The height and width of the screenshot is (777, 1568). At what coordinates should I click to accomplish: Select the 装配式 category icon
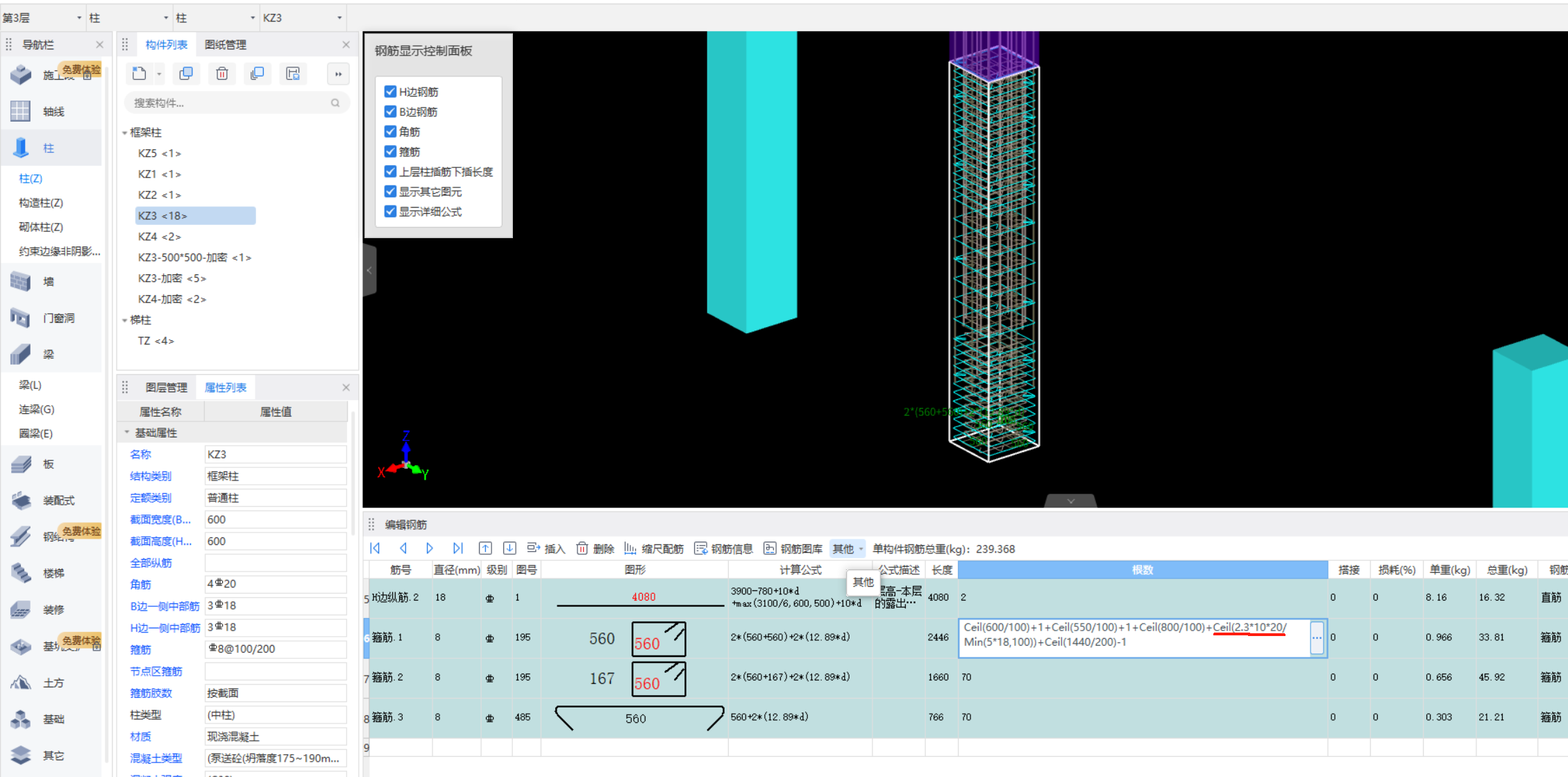coord(20,500)
